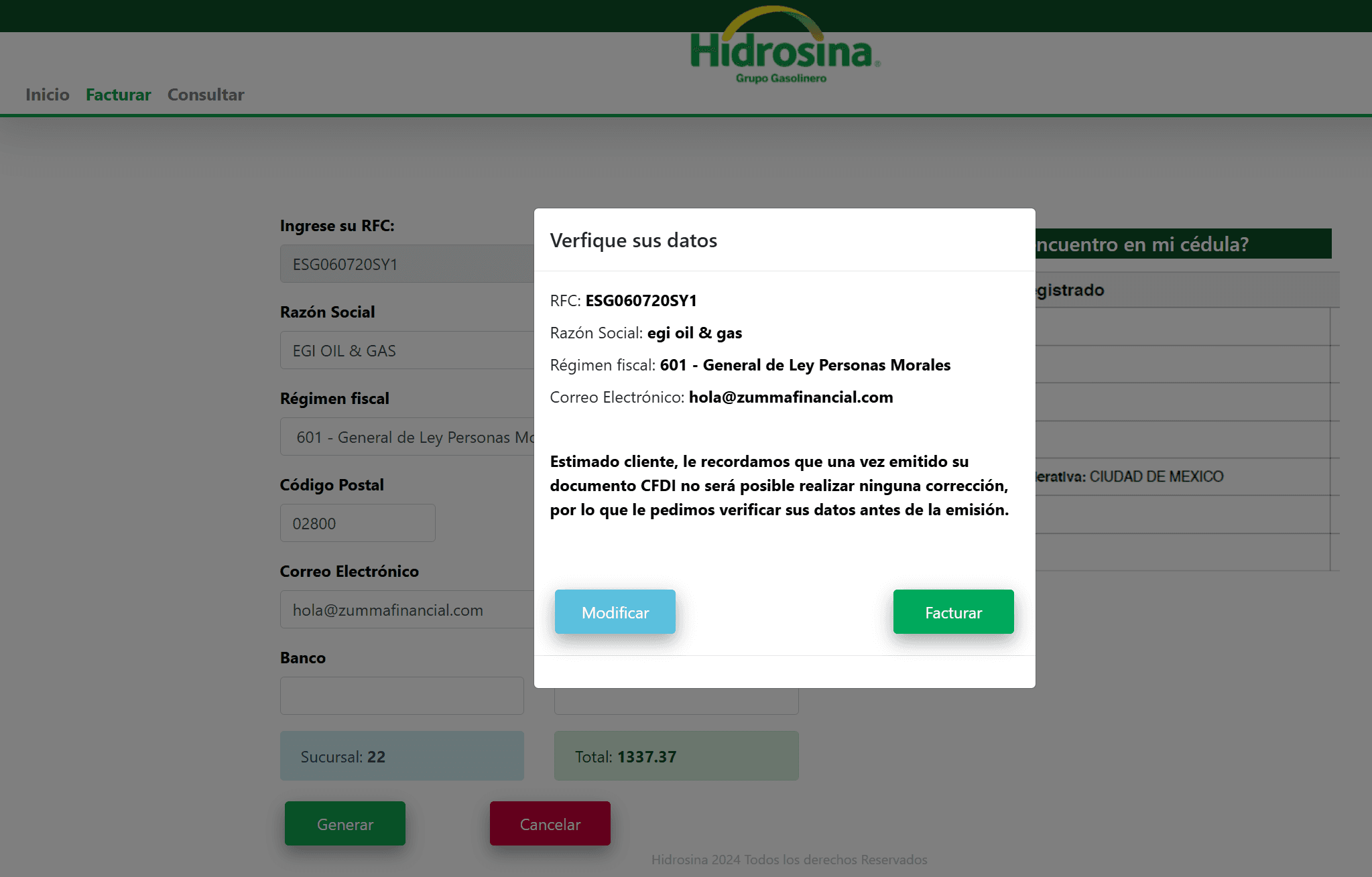Open the Inicio menu item

[x=48, y=94]
